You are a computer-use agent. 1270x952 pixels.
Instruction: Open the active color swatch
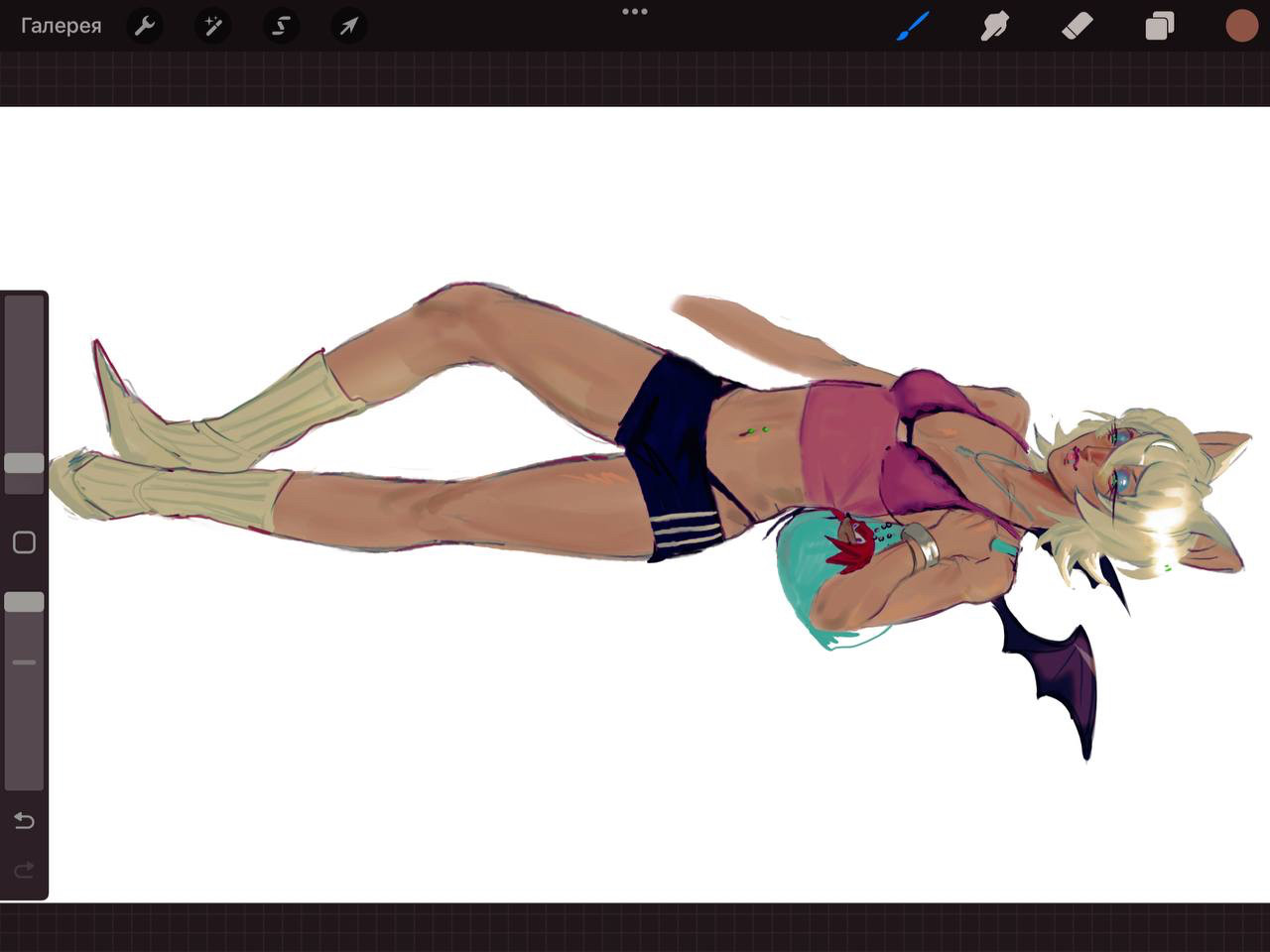tap(1241, 26)
